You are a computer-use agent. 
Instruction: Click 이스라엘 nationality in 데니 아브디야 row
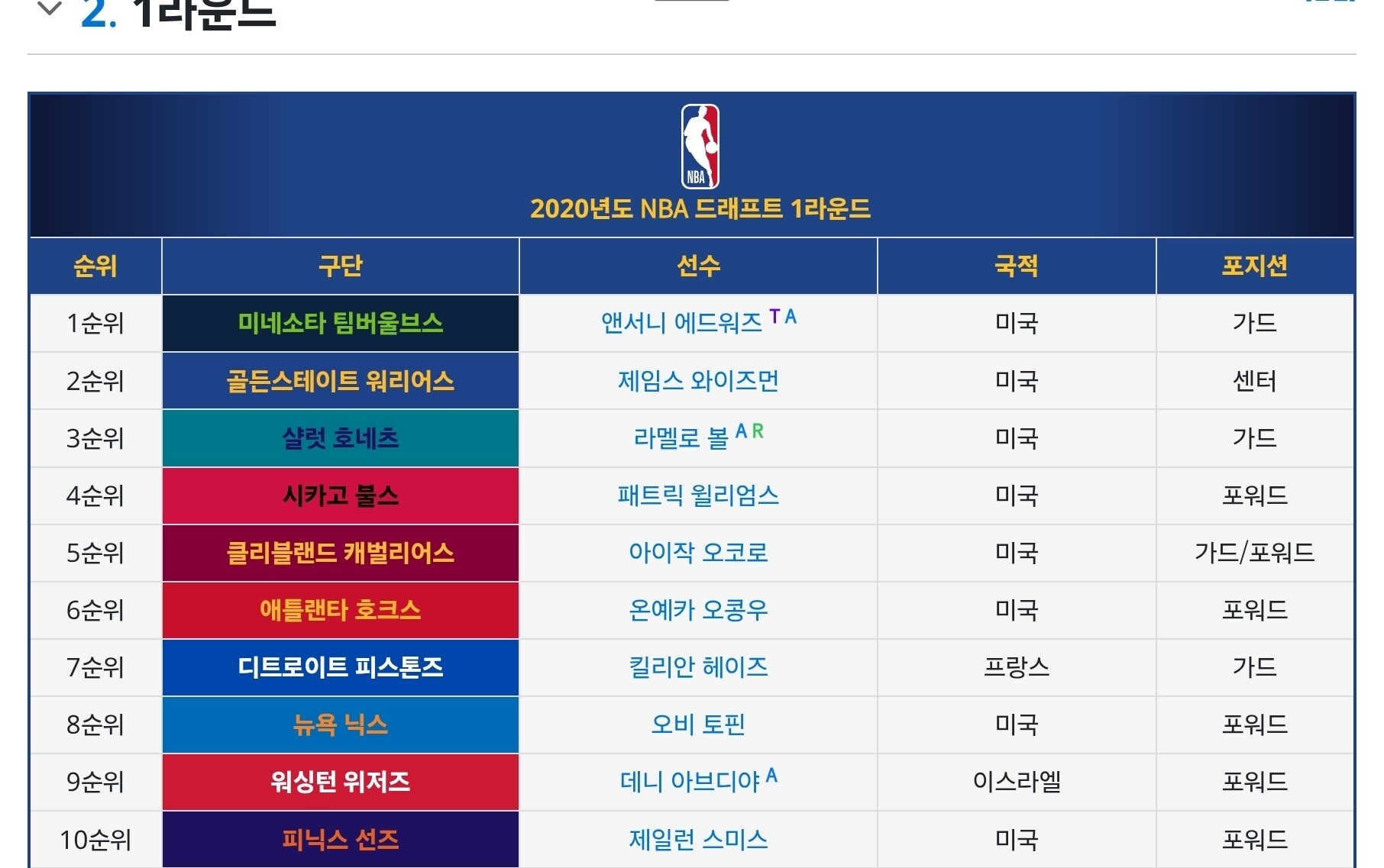tap(1017, 782)
